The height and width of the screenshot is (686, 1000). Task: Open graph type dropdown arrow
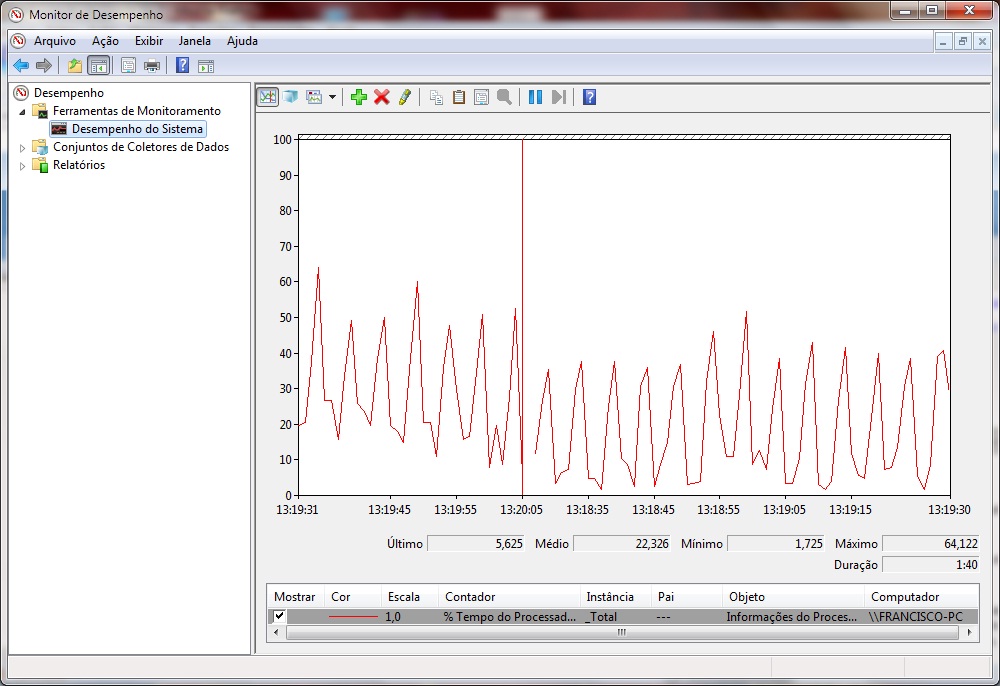coord(332,98)
